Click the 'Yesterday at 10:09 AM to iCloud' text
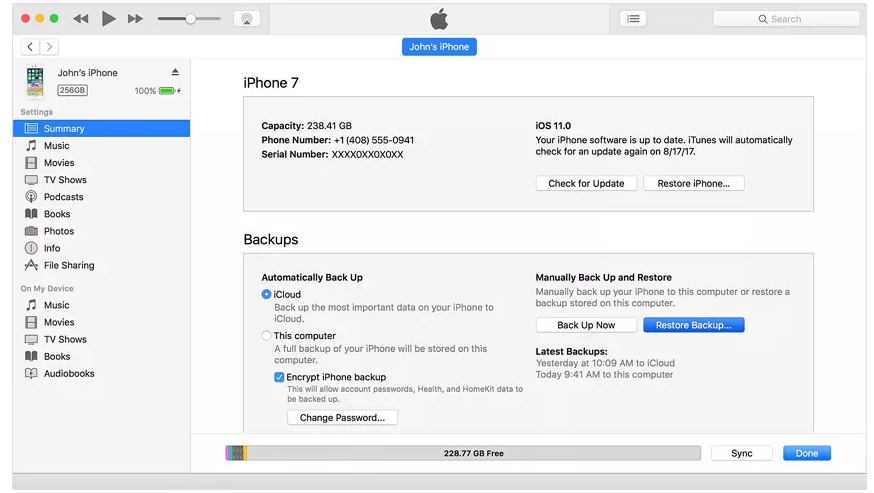This screenshot has height=493, width=874. point(605,363)
